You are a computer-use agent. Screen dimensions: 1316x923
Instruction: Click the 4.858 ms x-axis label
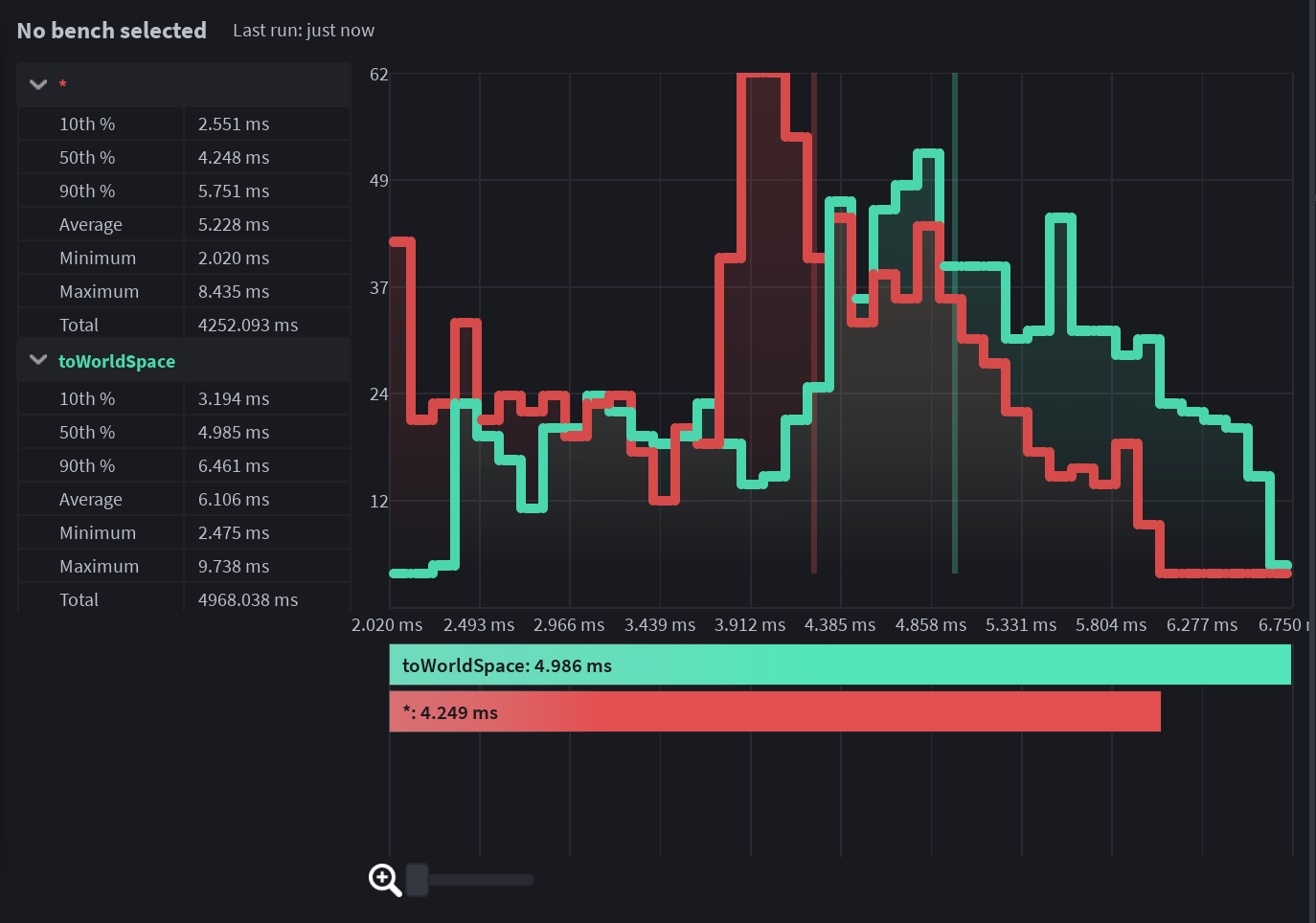click(x=931, y=625)
